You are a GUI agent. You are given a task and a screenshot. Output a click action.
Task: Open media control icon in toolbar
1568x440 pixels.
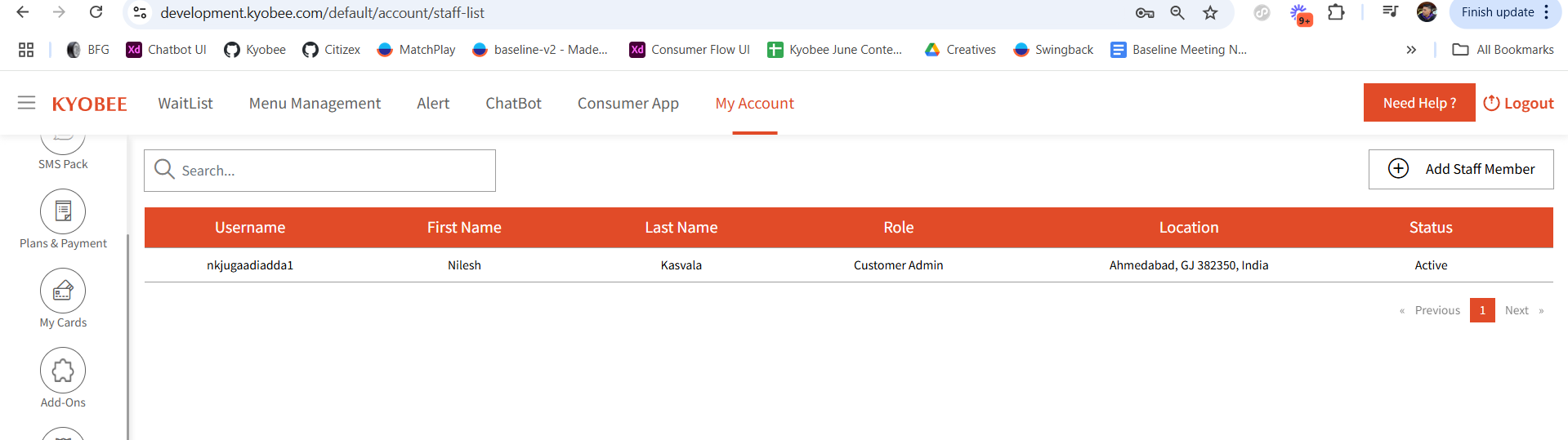pos(1390,11)
